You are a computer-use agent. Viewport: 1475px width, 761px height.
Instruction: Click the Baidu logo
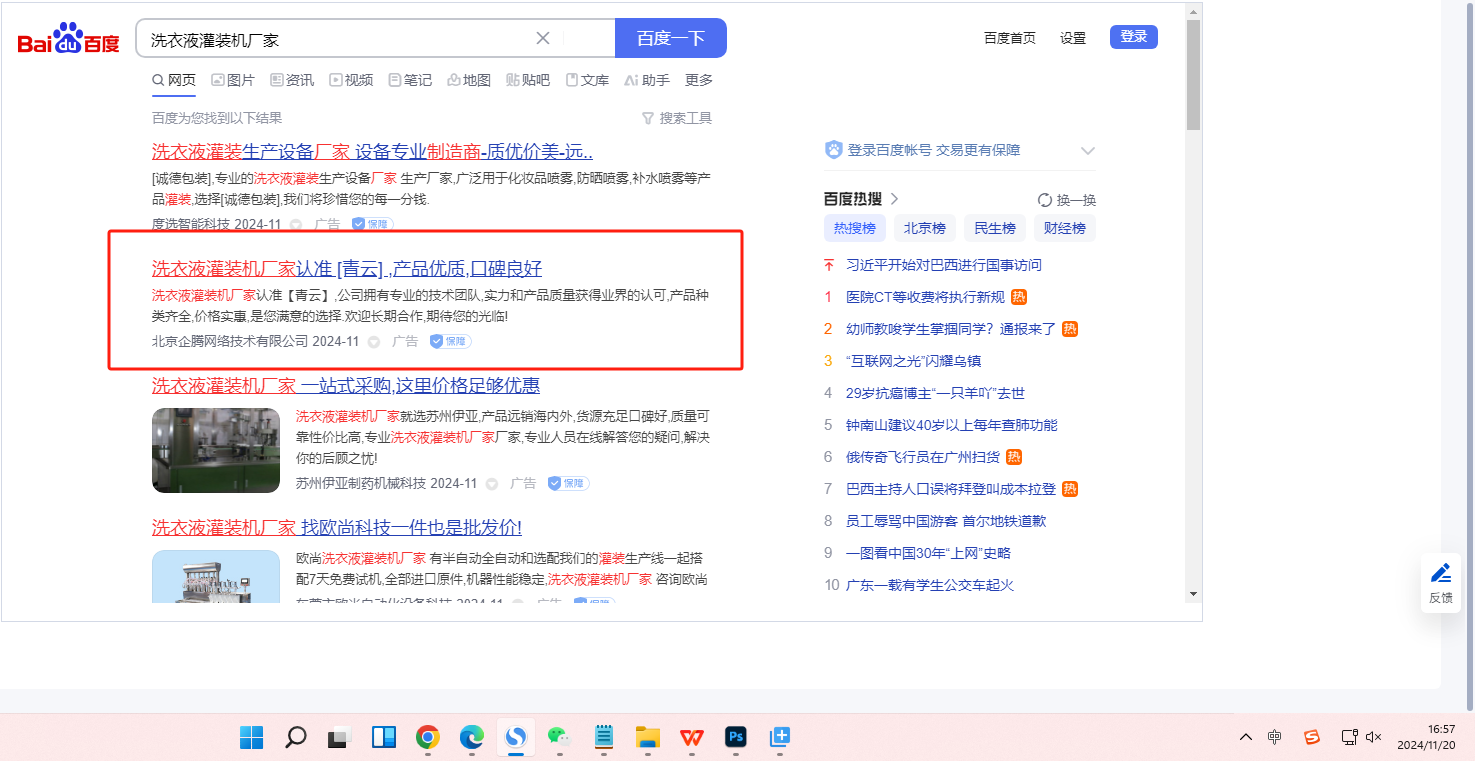pyautogui.click(x=68, y=40)
